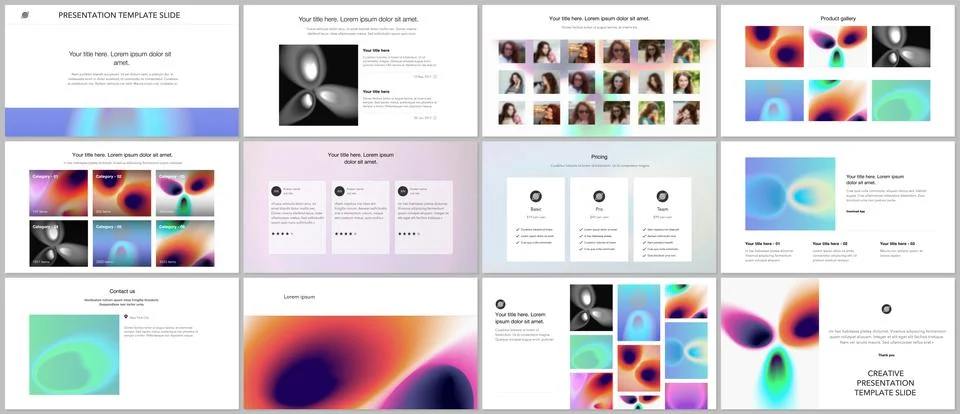Click the avatar circle on the first testimonial card
This screenshot has height=414, width=960.
point(276,191)
